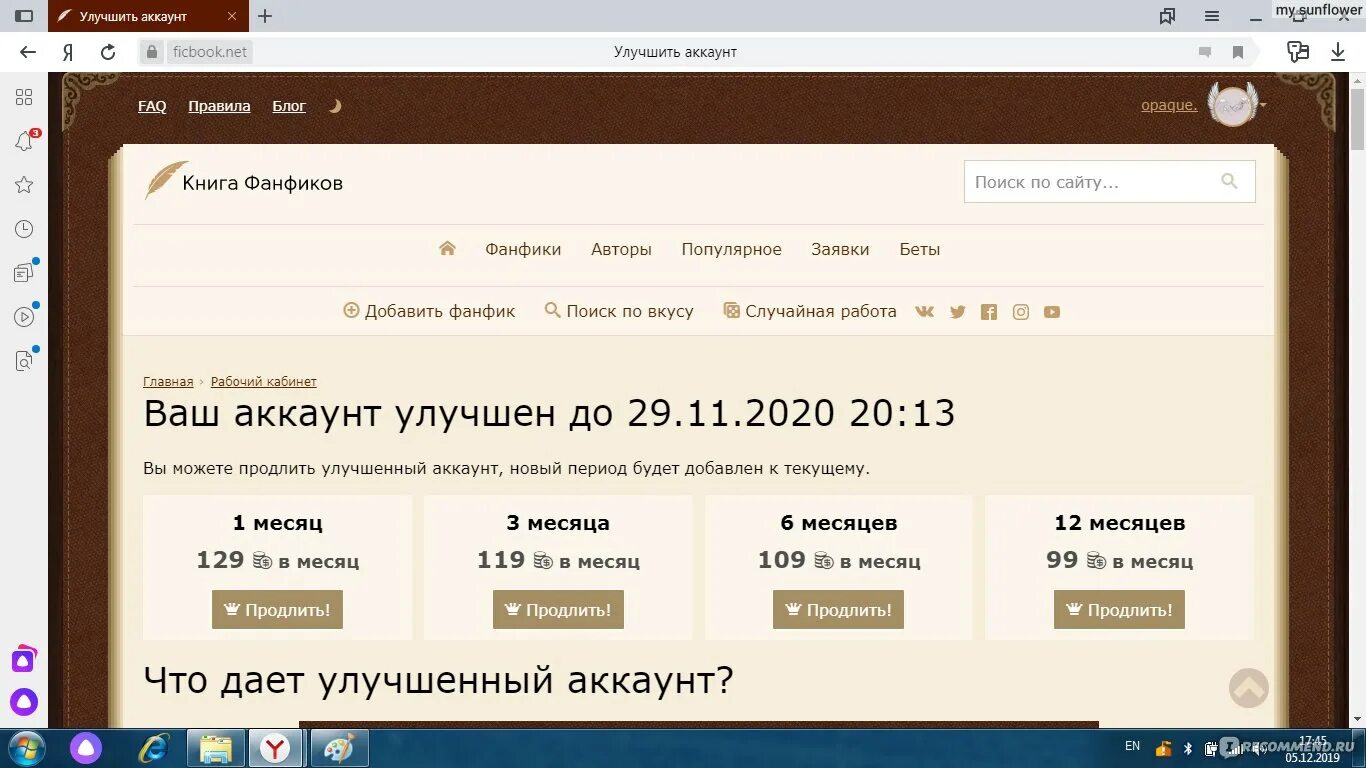Open the Instagram social icon

pyautogui.click(x=1021, y=312)
